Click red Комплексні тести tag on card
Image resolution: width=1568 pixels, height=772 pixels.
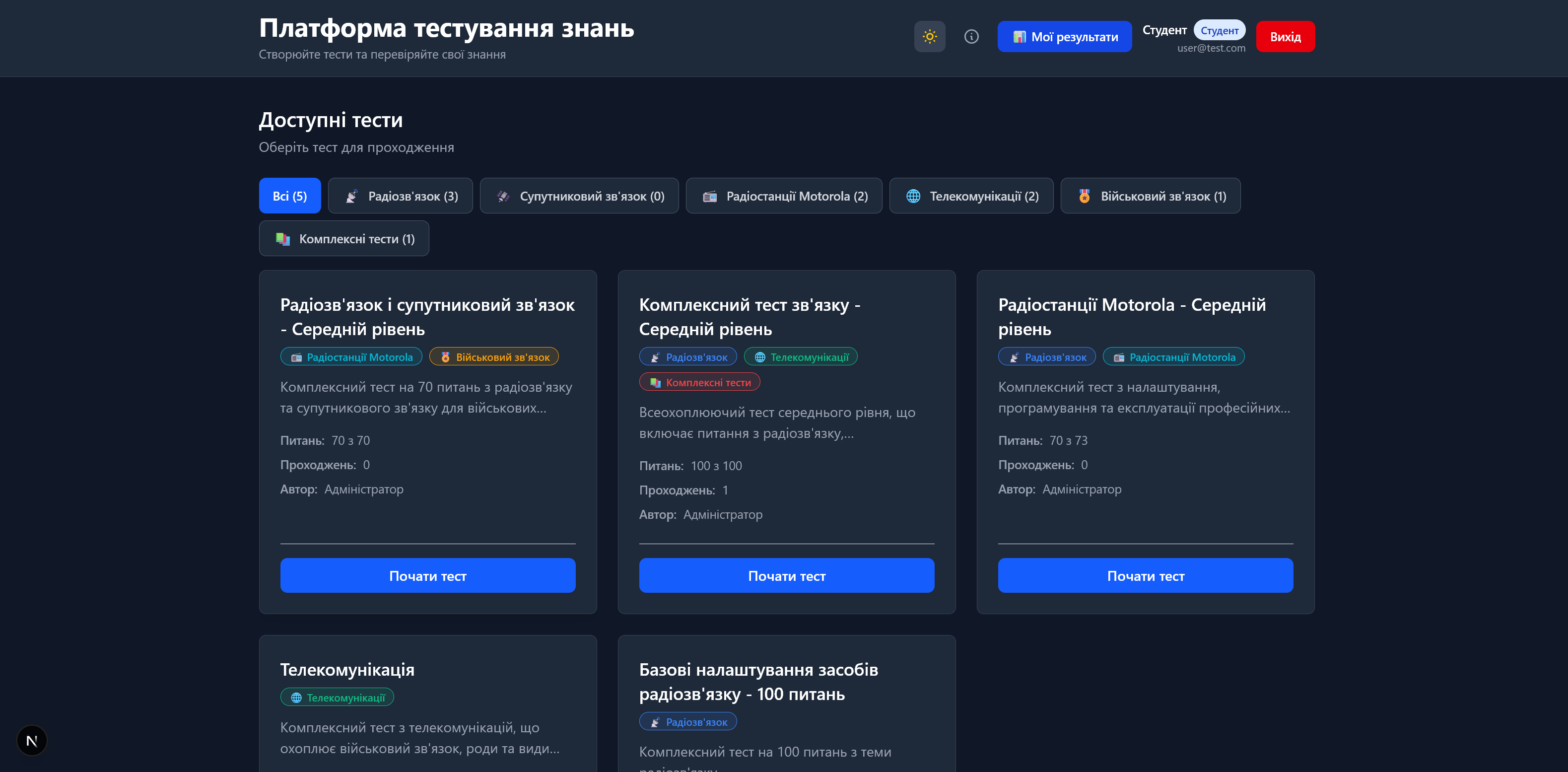700,382
